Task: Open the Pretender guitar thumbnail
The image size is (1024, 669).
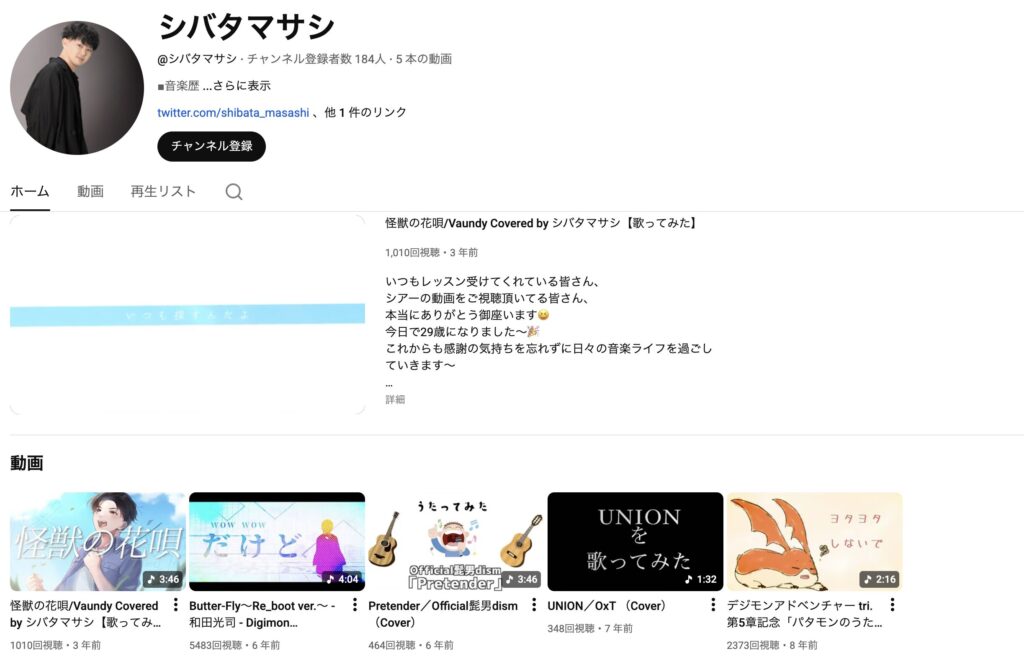Action: [456, 542]
